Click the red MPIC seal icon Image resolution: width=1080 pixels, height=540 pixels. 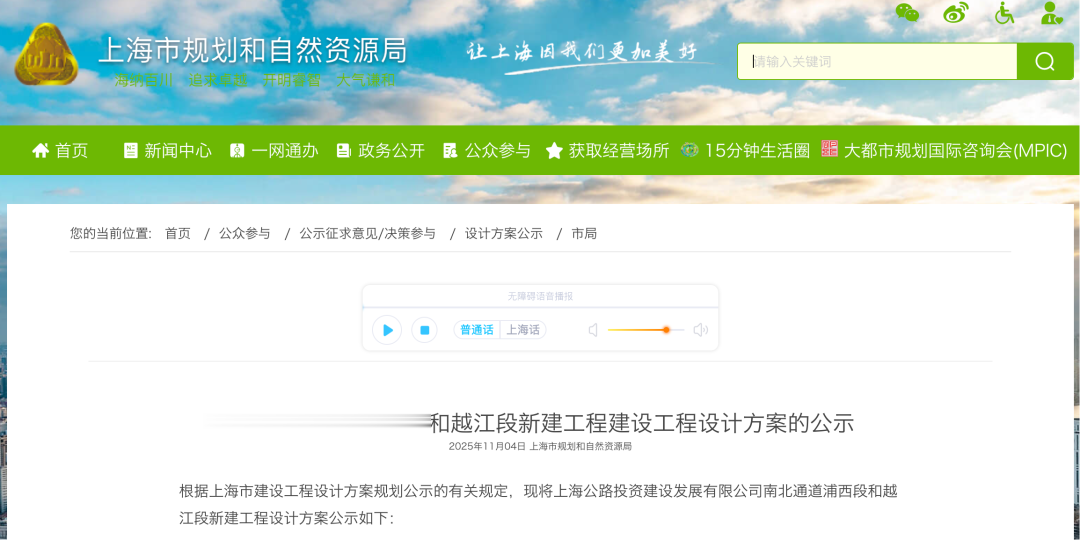[x=829, y=149]
